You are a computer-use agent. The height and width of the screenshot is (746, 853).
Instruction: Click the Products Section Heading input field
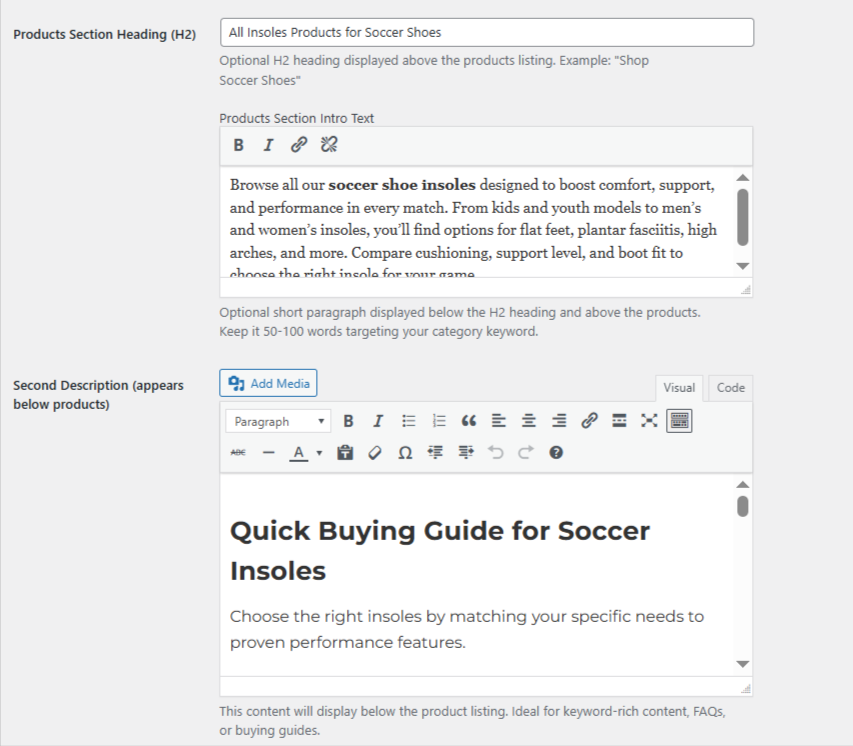(x=485, y=31)
